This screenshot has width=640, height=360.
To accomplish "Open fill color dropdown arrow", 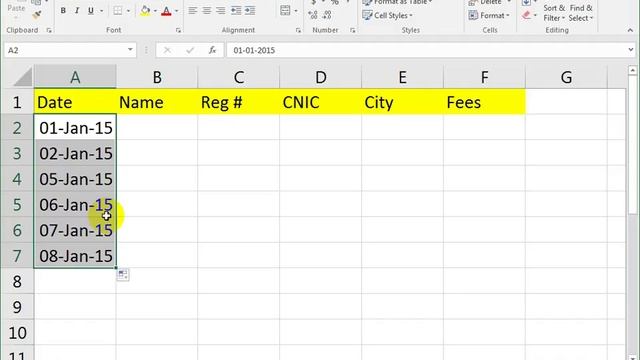I will [x=155, y=11].
